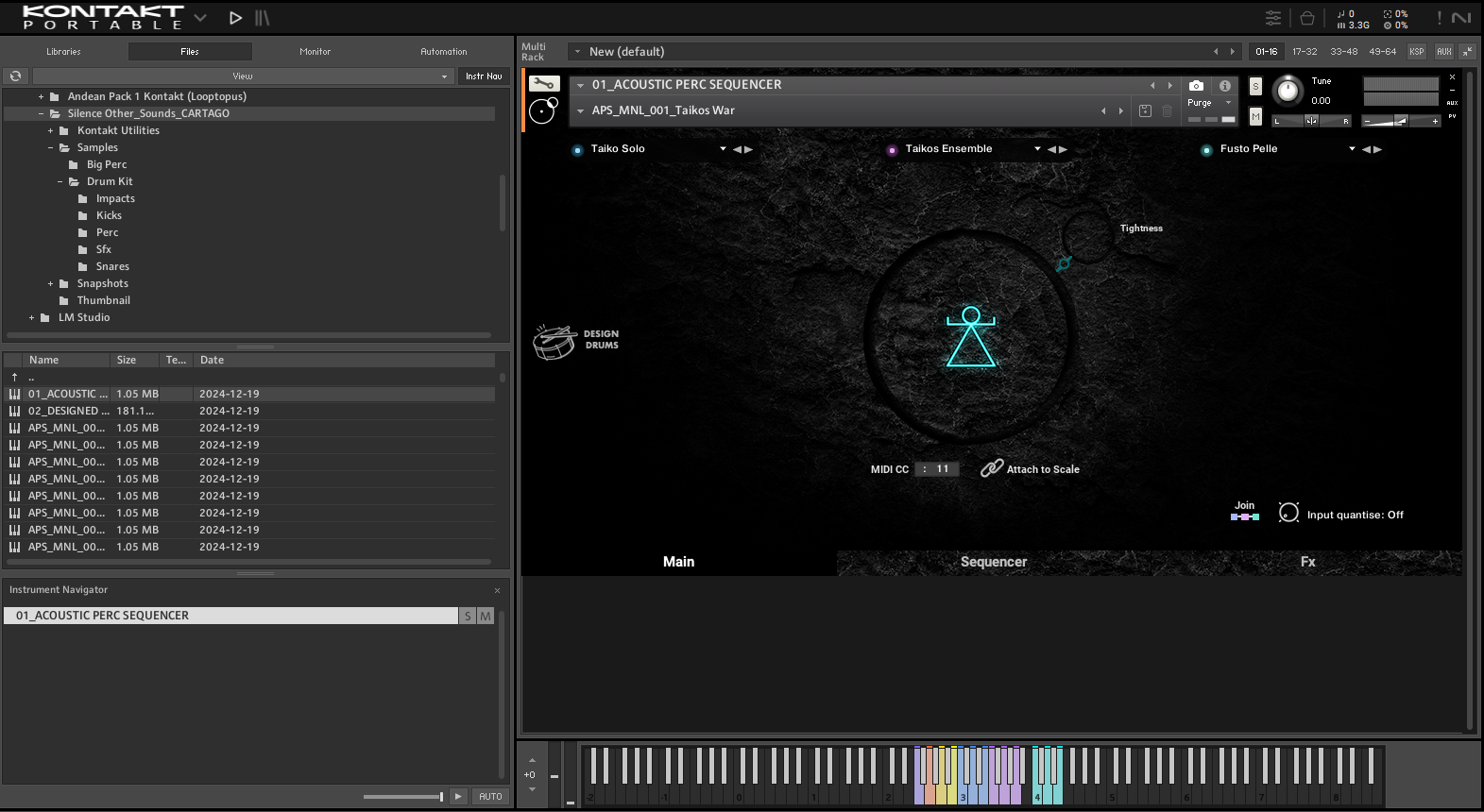Click the Instr Nav button

pyautogui.click(x=484, y=76)
